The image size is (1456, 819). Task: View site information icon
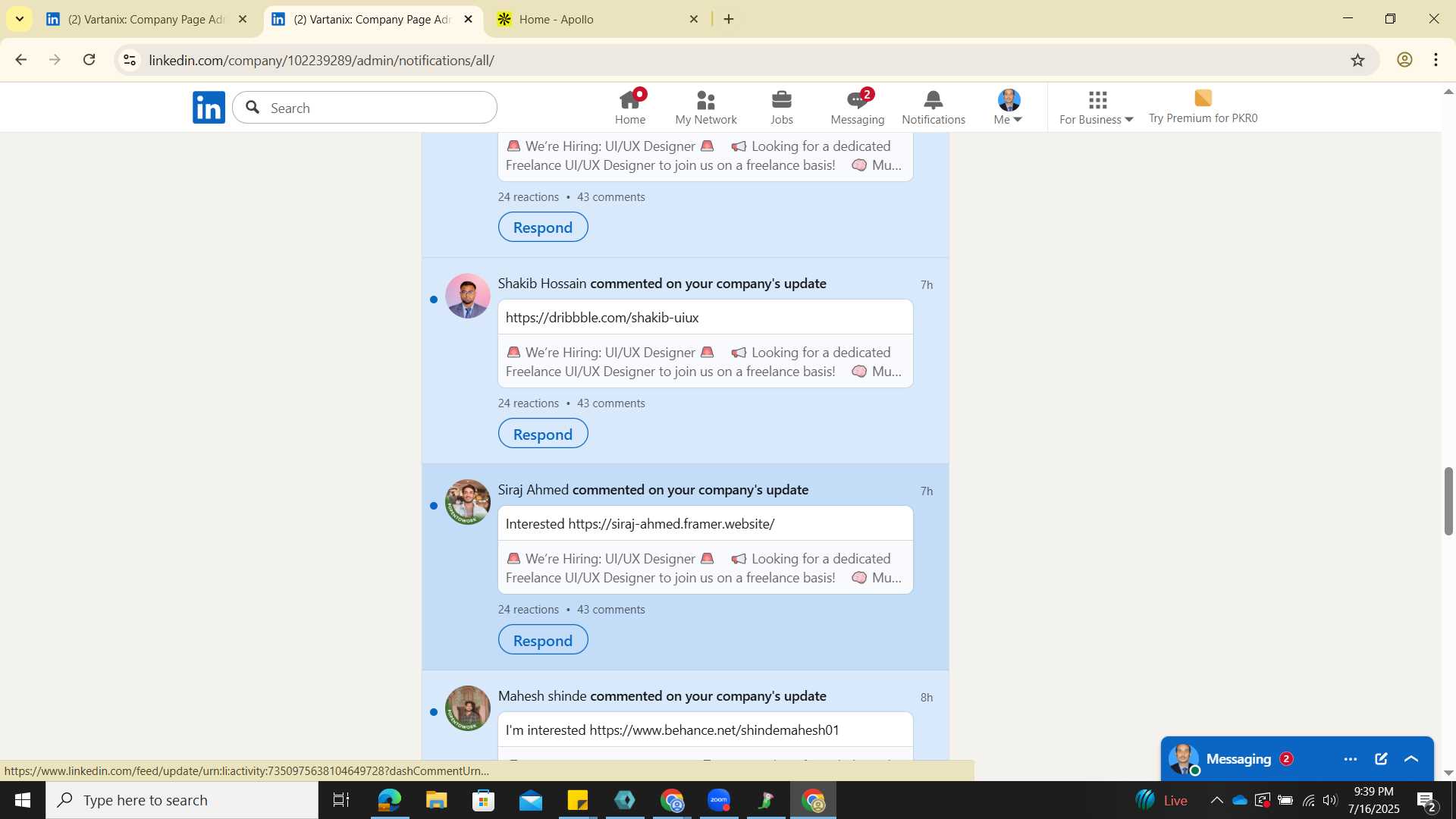coord(130,60)
